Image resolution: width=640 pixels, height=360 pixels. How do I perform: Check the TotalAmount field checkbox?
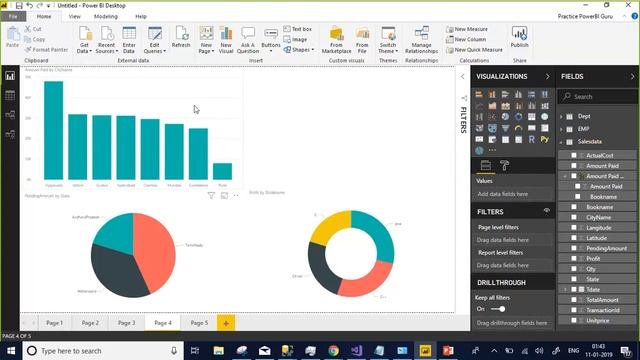[574, 300]
